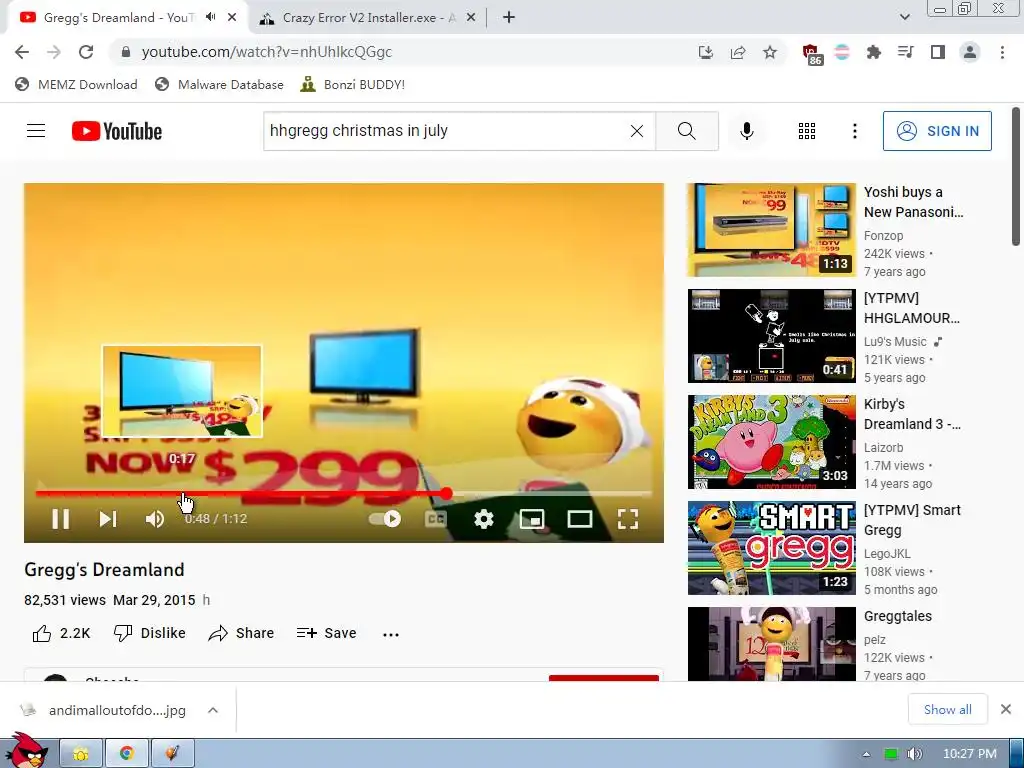Image resolution: width=1024 pixels, height=768 pixels.
Task: Open media control icon in toolbar
Action: [905, 52]
